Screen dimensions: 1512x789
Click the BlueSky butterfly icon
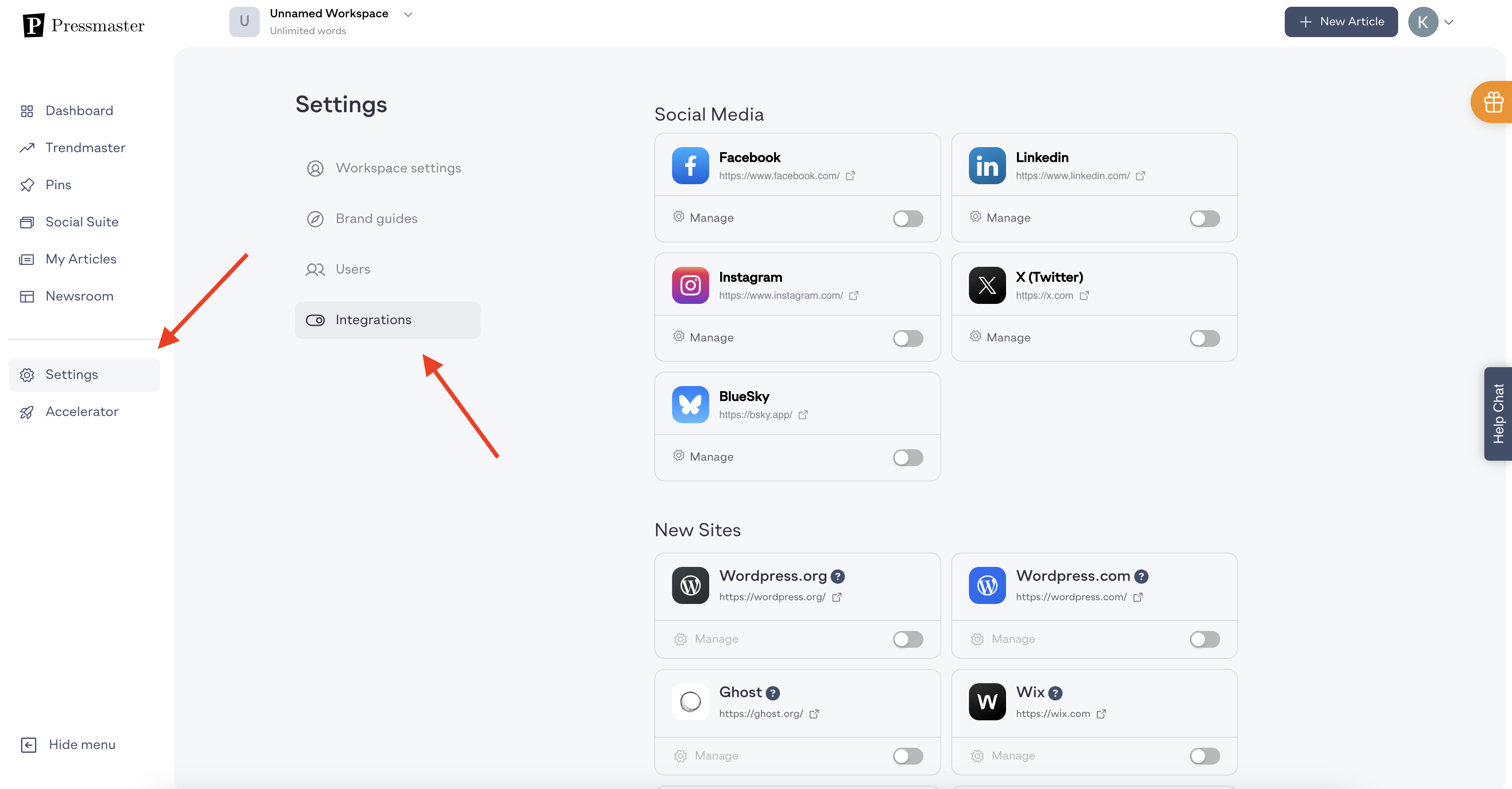click(x=690, y=405)
